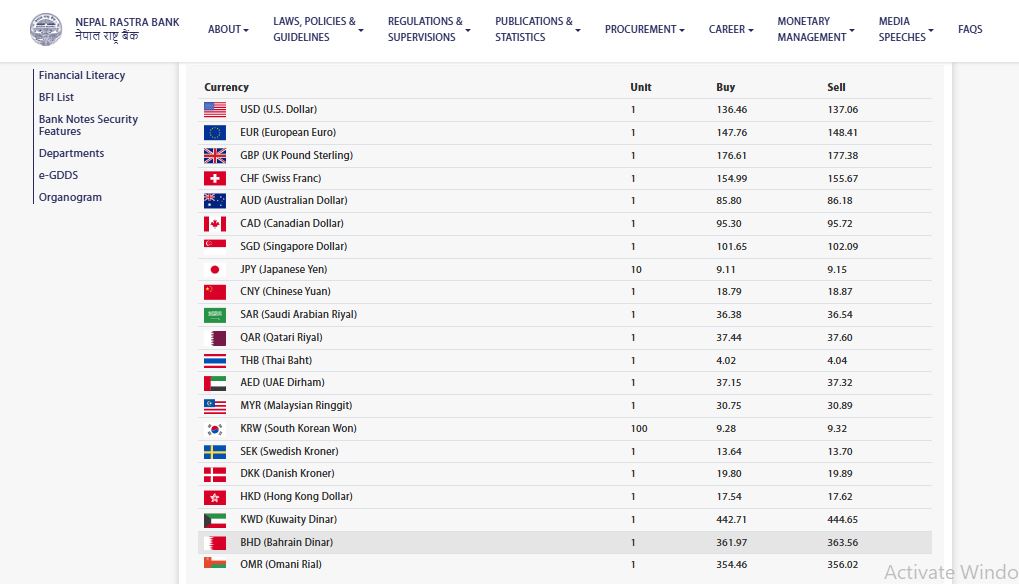Open the Laws, Policies & Guidelines dropdown

click(x=318, y=29)
